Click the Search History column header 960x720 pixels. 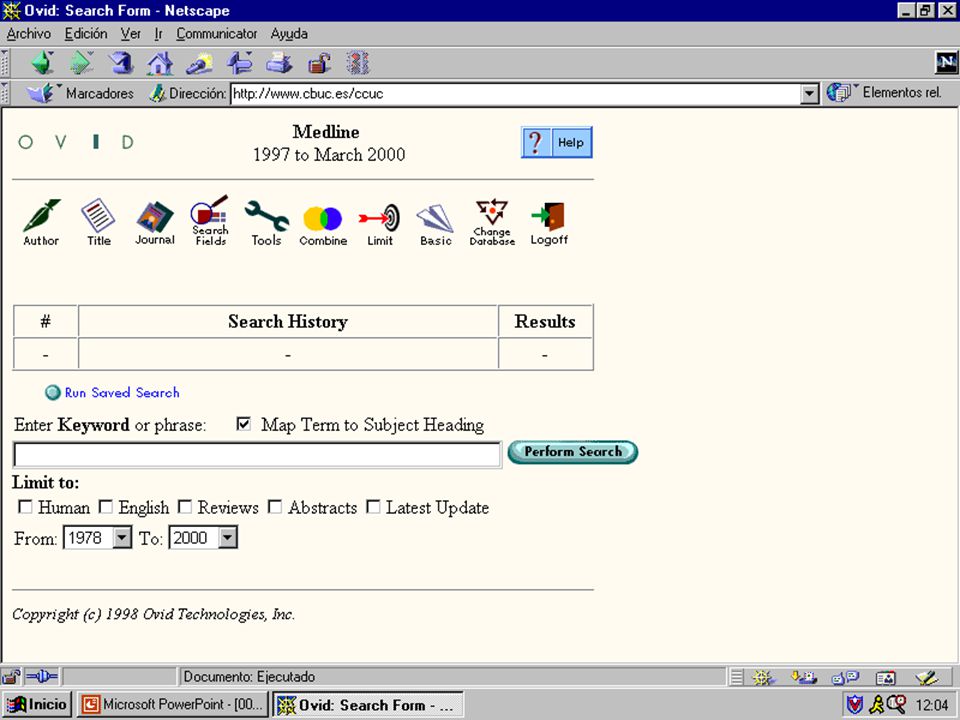click(288, 321)
